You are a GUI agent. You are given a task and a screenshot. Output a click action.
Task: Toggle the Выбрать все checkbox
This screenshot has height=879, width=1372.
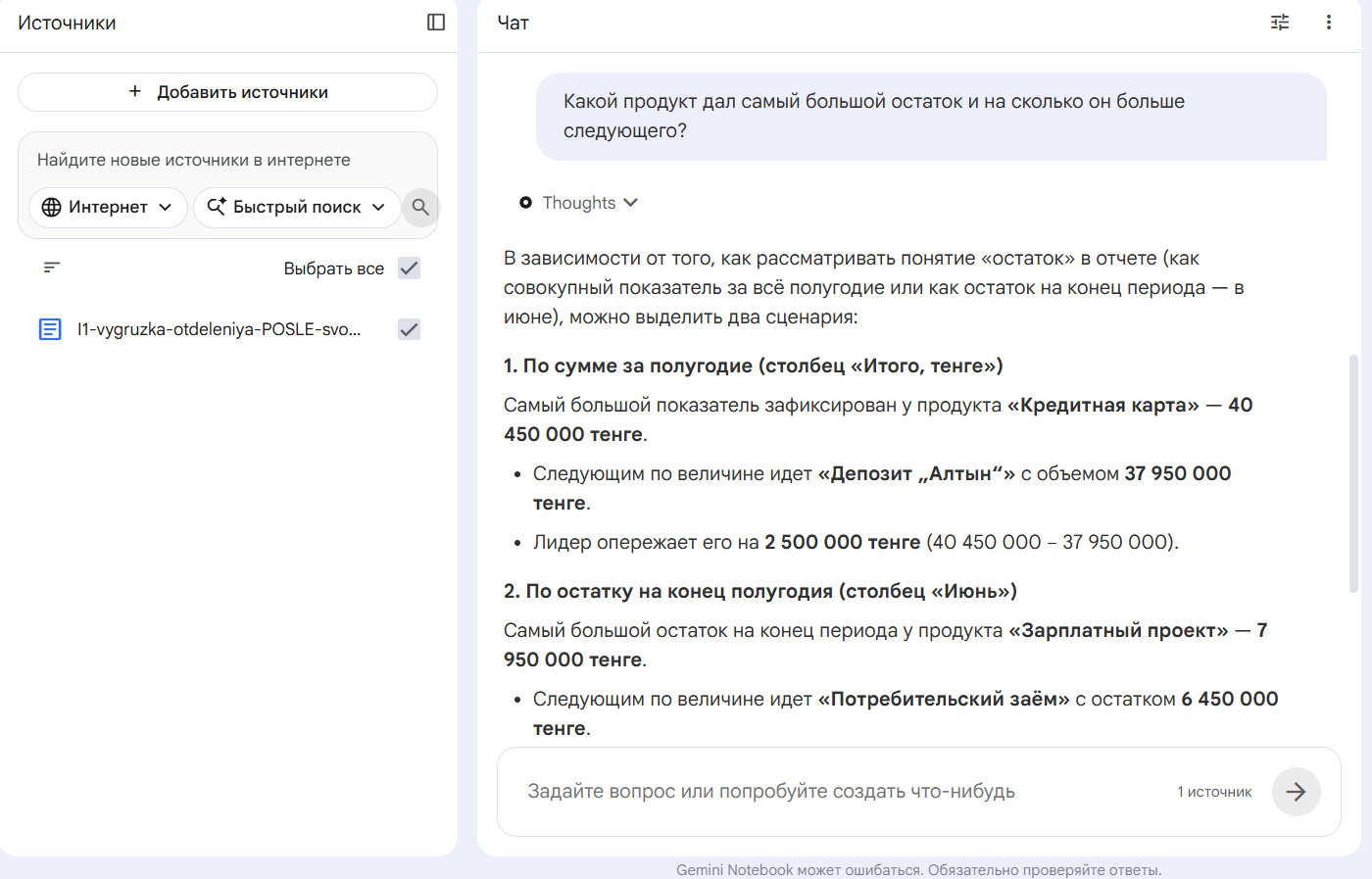(x=410, y=269)
